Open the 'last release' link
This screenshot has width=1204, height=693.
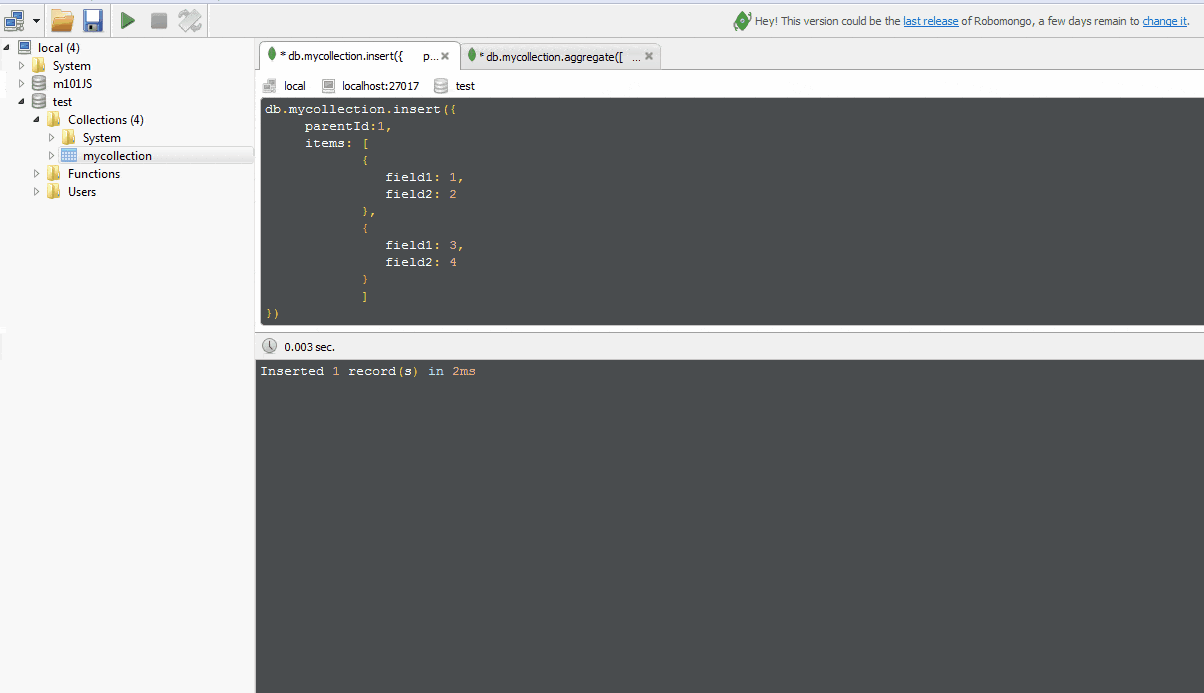pyautogui.click(x=930, y=21)
